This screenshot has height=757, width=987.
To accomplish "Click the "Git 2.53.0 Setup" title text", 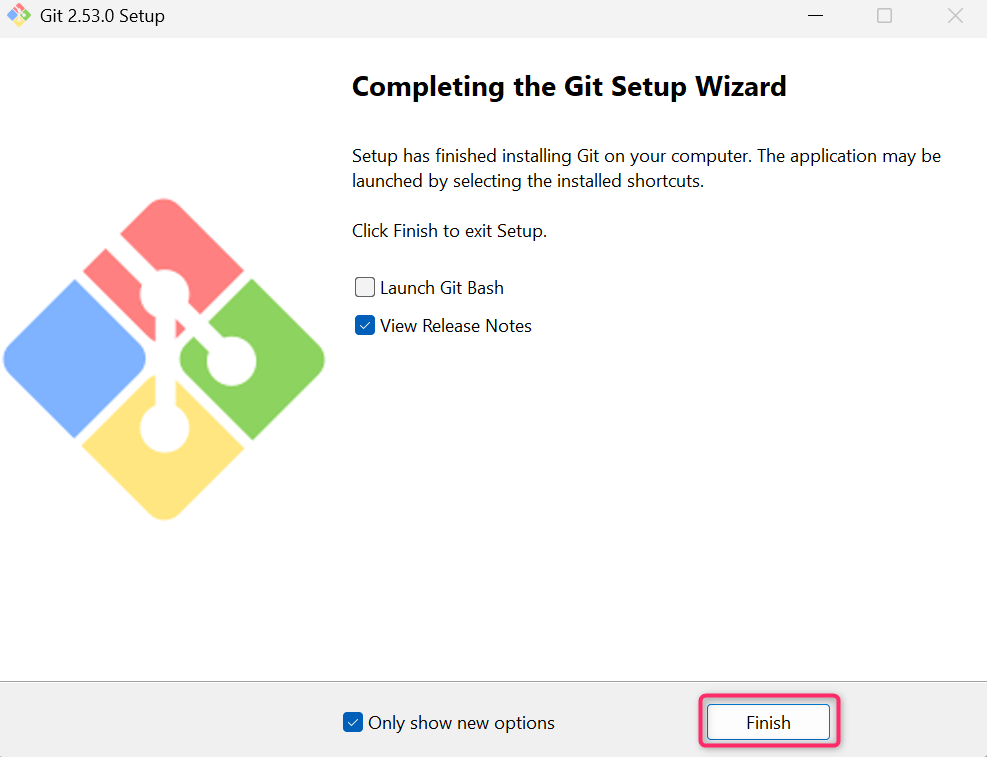I will 103,16.
